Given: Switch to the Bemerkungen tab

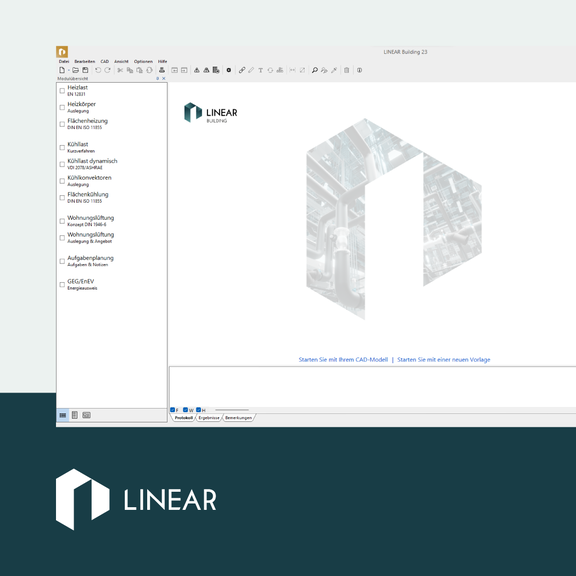Looking at the screenshot, I should 238,418.
